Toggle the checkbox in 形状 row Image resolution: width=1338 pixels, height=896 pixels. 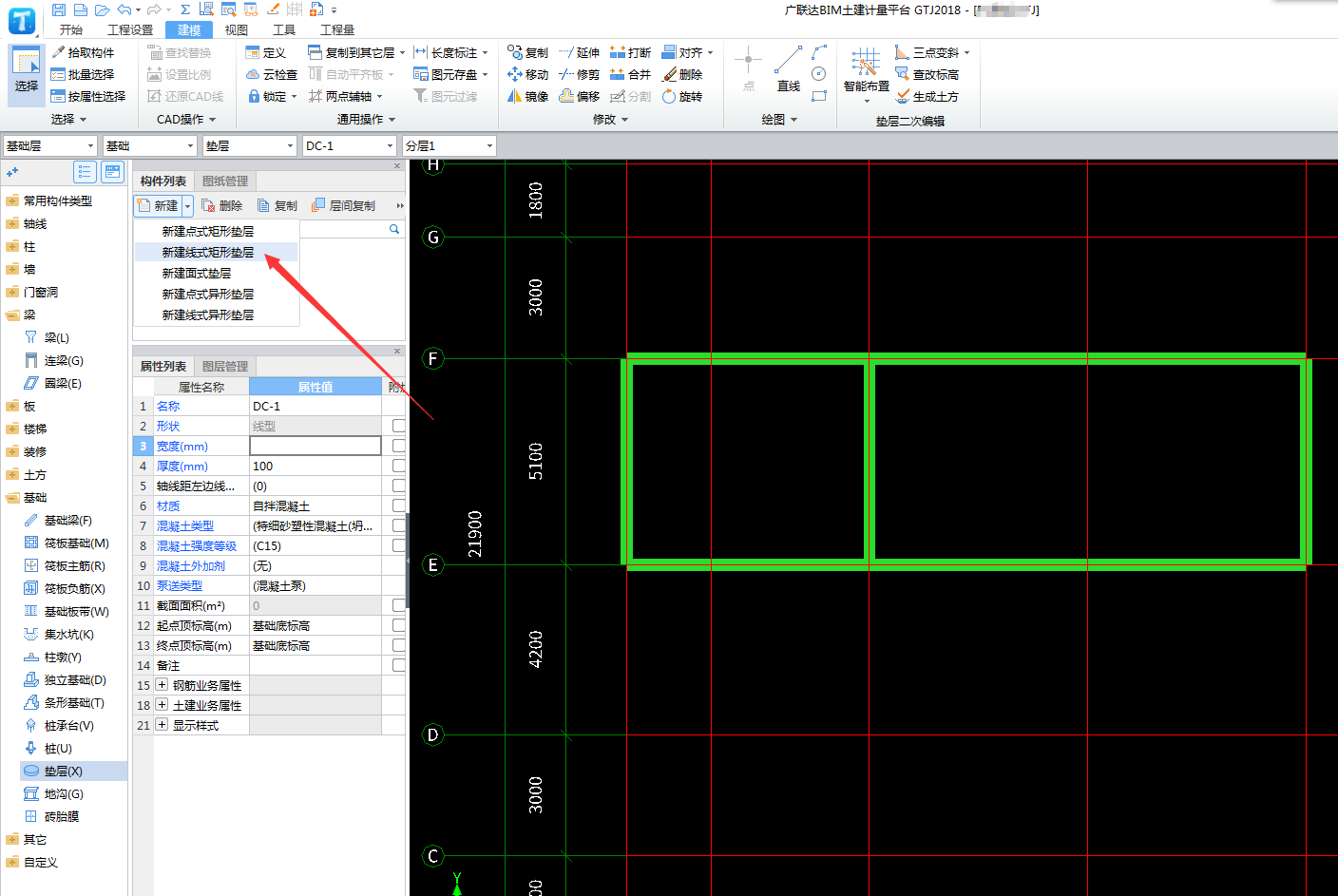click(x=399, y=426)
